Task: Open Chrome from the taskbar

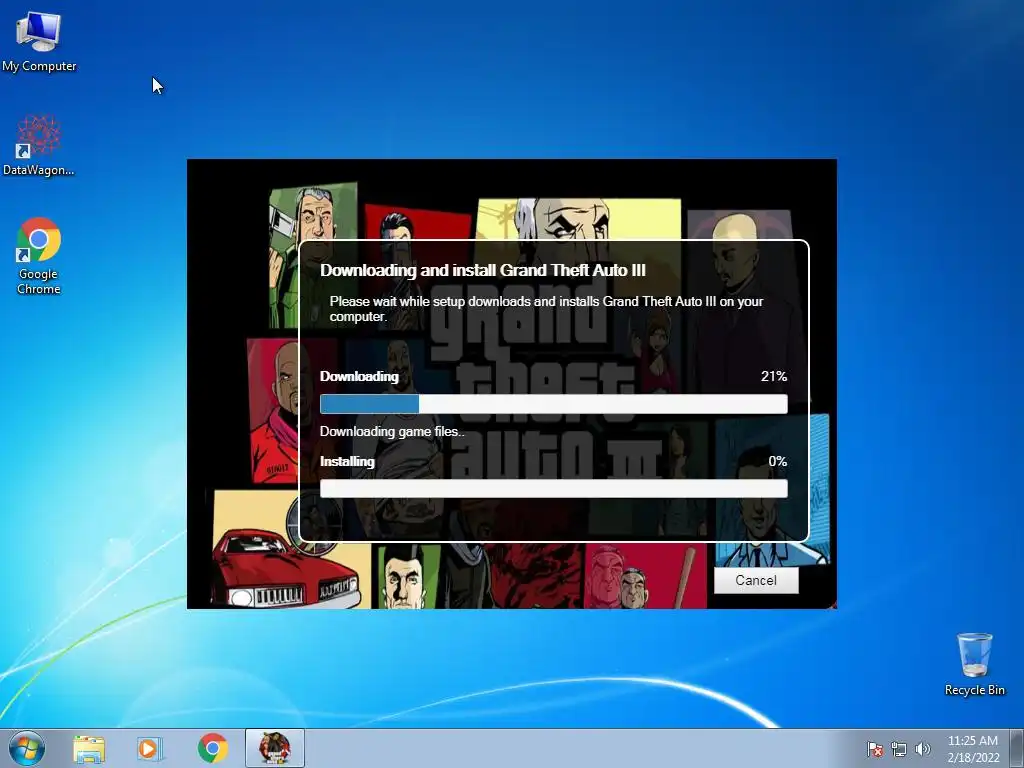Action: tap(213, 749)
